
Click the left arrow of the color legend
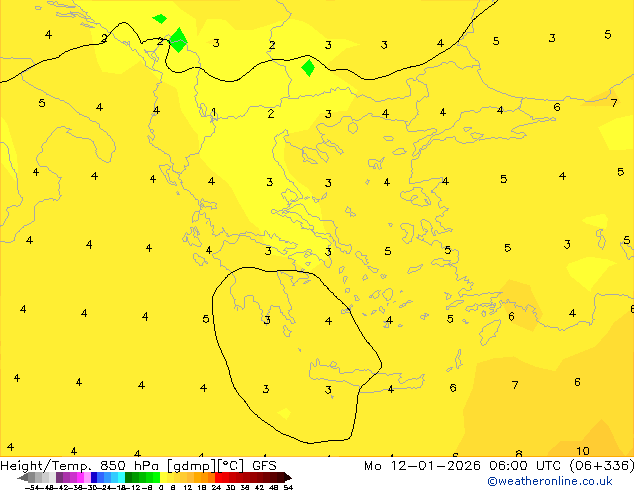point(22,477)
